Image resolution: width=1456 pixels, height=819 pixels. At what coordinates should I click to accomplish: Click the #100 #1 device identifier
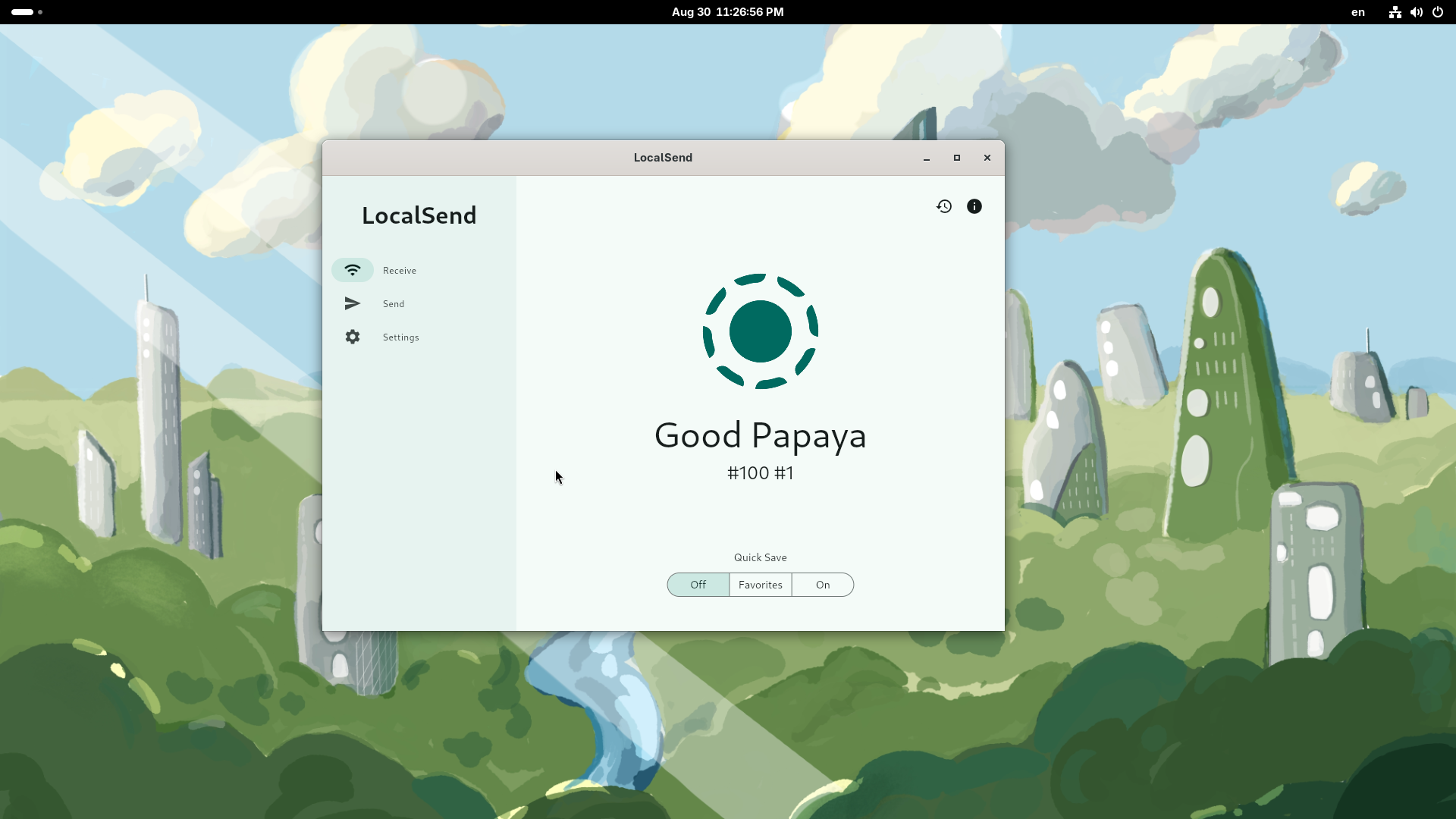tap(761, 473)
